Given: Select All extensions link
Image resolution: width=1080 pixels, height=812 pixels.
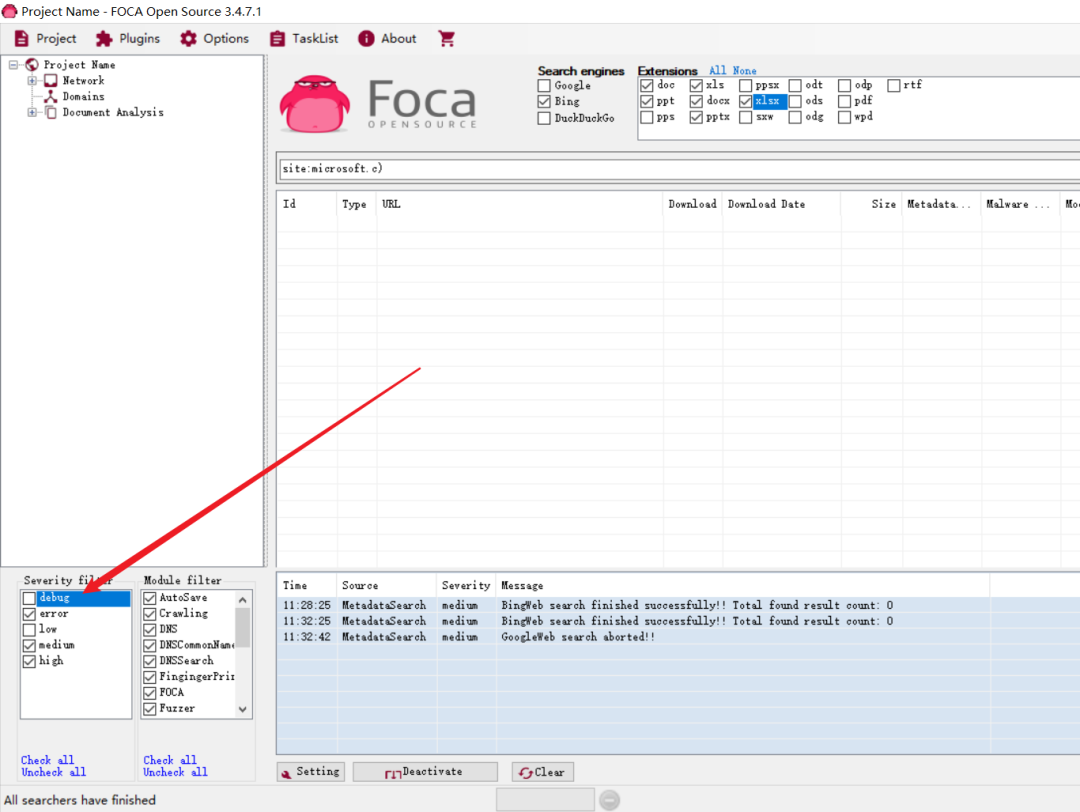Looking at the screenshot, I should (717, 70).
